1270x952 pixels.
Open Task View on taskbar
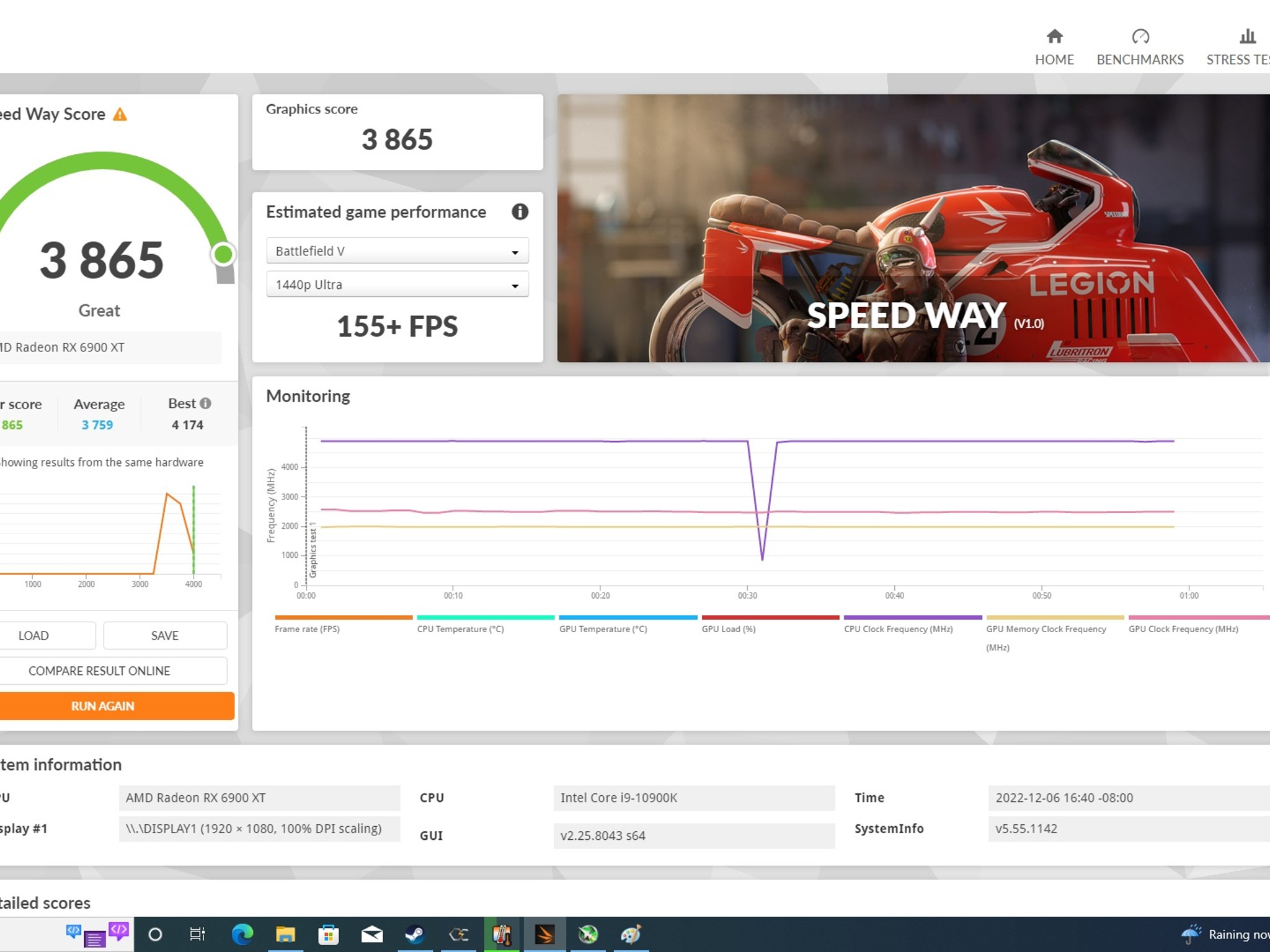(x=197, y=935)
